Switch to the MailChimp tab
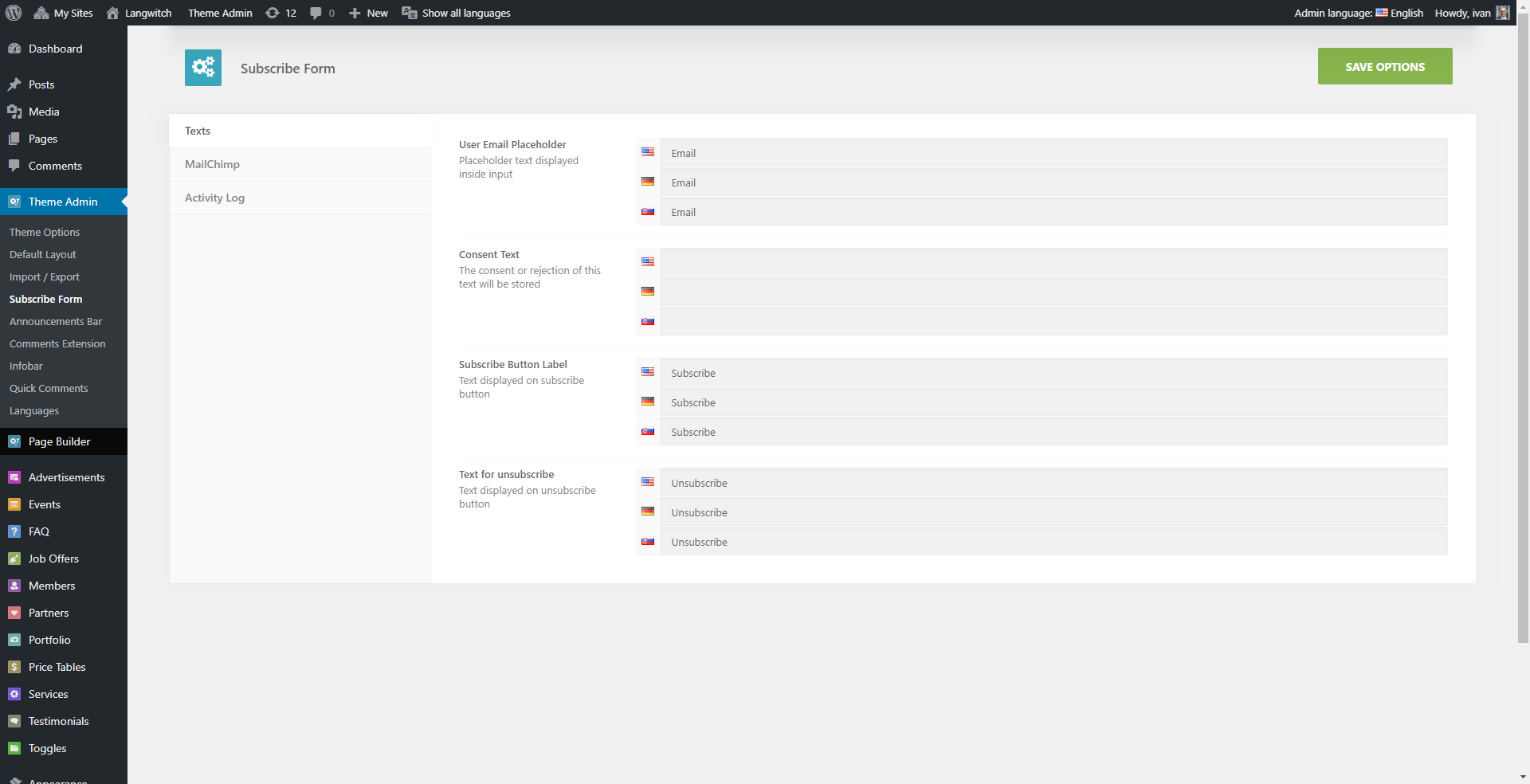Screen dimensions: 1530x784 pos(300,164)
